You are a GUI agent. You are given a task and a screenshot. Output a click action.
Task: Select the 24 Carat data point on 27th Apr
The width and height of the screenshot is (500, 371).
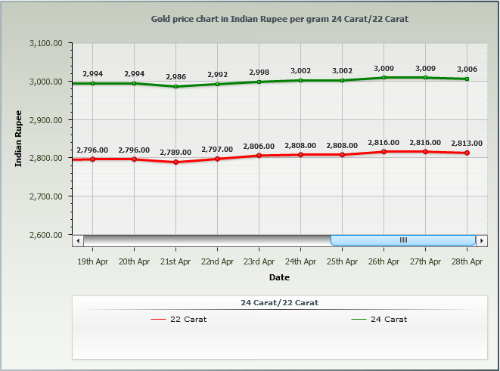425,77
